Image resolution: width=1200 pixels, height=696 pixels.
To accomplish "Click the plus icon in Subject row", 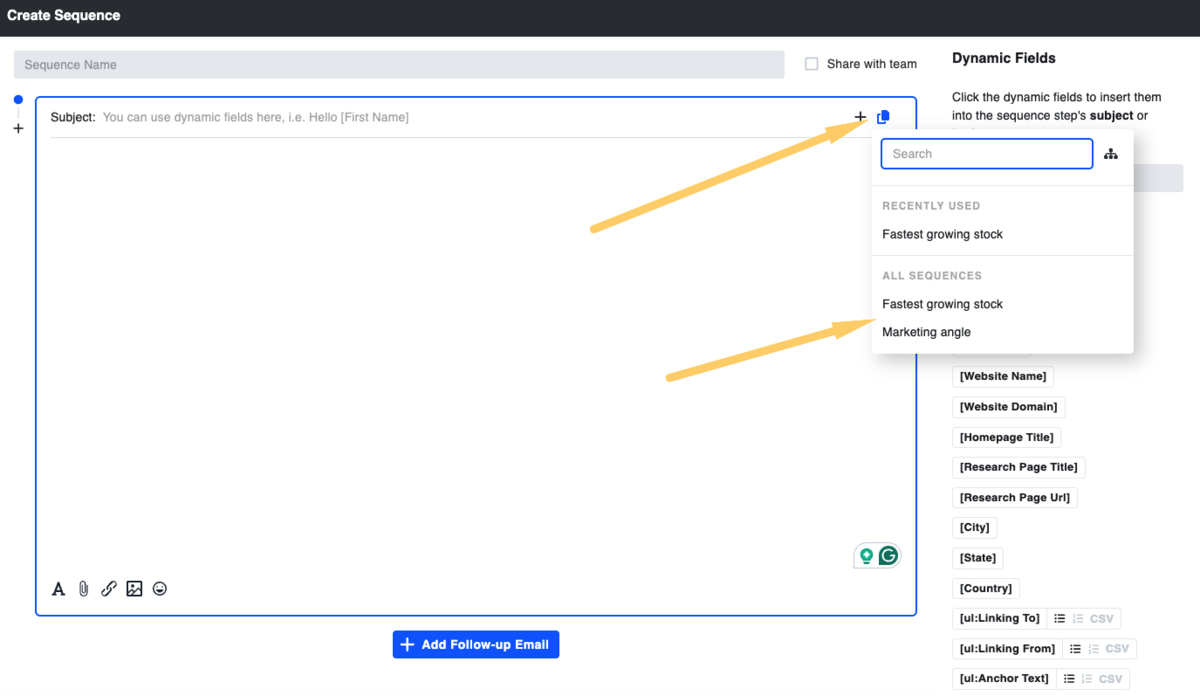I will coord(860,117).
